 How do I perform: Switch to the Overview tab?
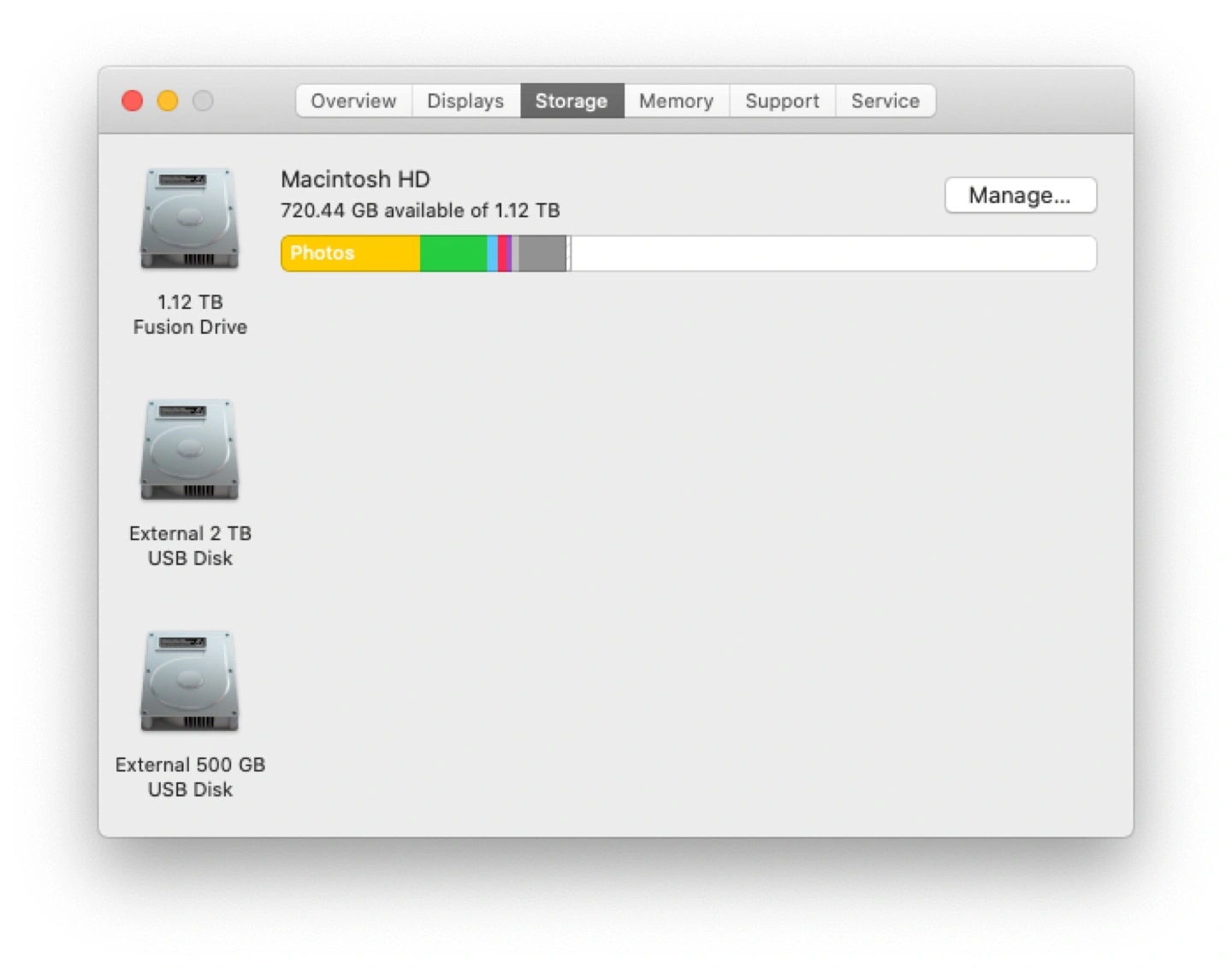[x=353, y=101]
